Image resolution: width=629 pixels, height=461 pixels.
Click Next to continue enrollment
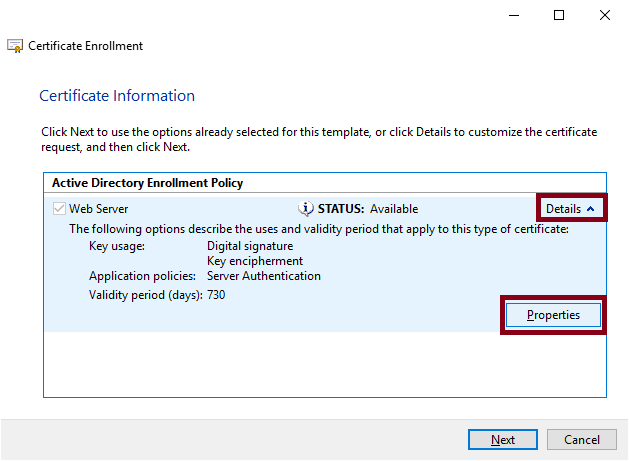[x=503, y=440]
